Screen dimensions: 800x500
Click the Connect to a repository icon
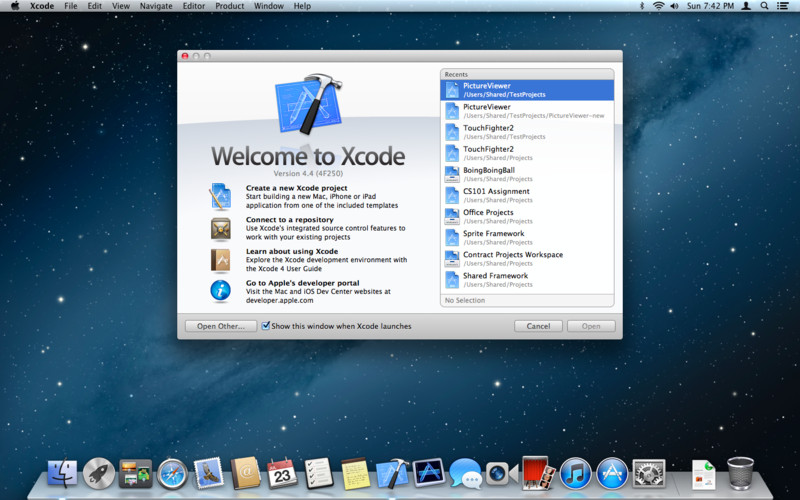(x=221, y=229)
